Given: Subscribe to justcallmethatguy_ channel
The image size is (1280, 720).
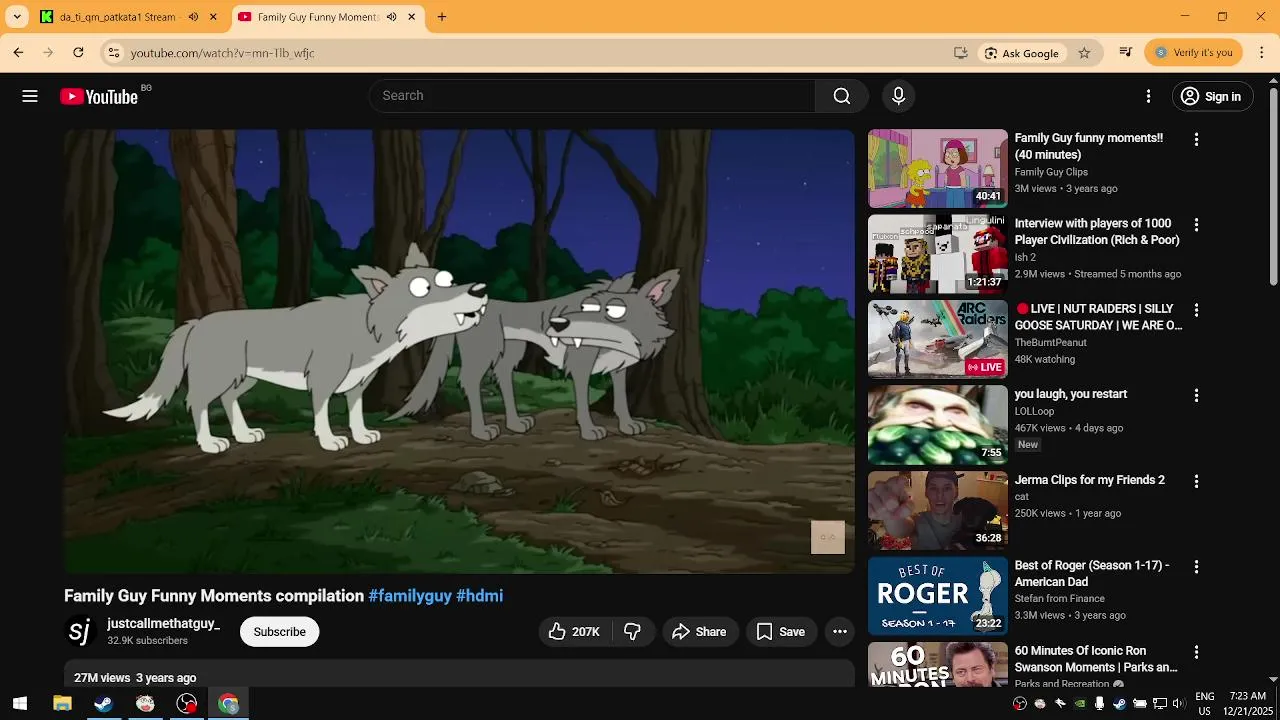Looking at the screenshot, I should (279, 632).
